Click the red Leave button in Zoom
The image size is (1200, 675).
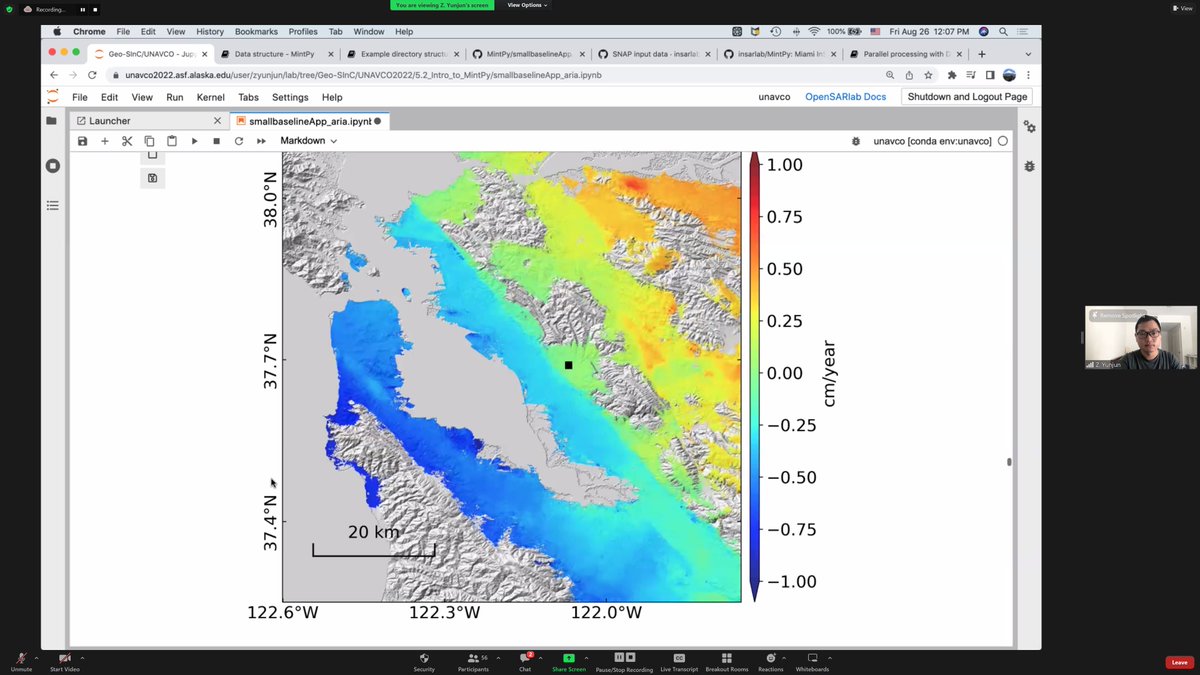[1180, 662]
